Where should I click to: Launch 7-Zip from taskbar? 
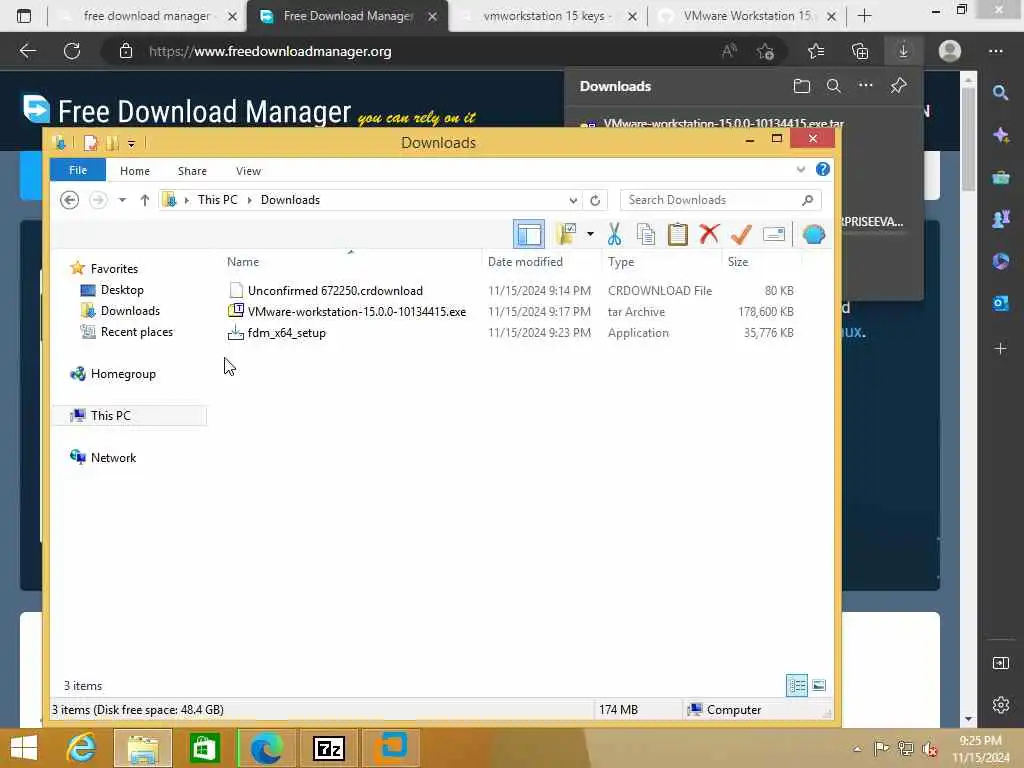pos(328,748)
